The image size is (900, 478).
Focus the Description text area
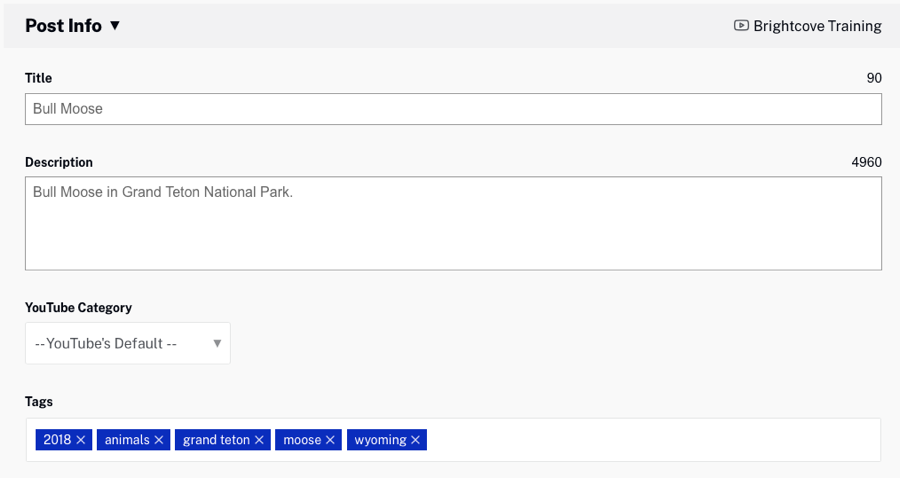tap(453, 224)
